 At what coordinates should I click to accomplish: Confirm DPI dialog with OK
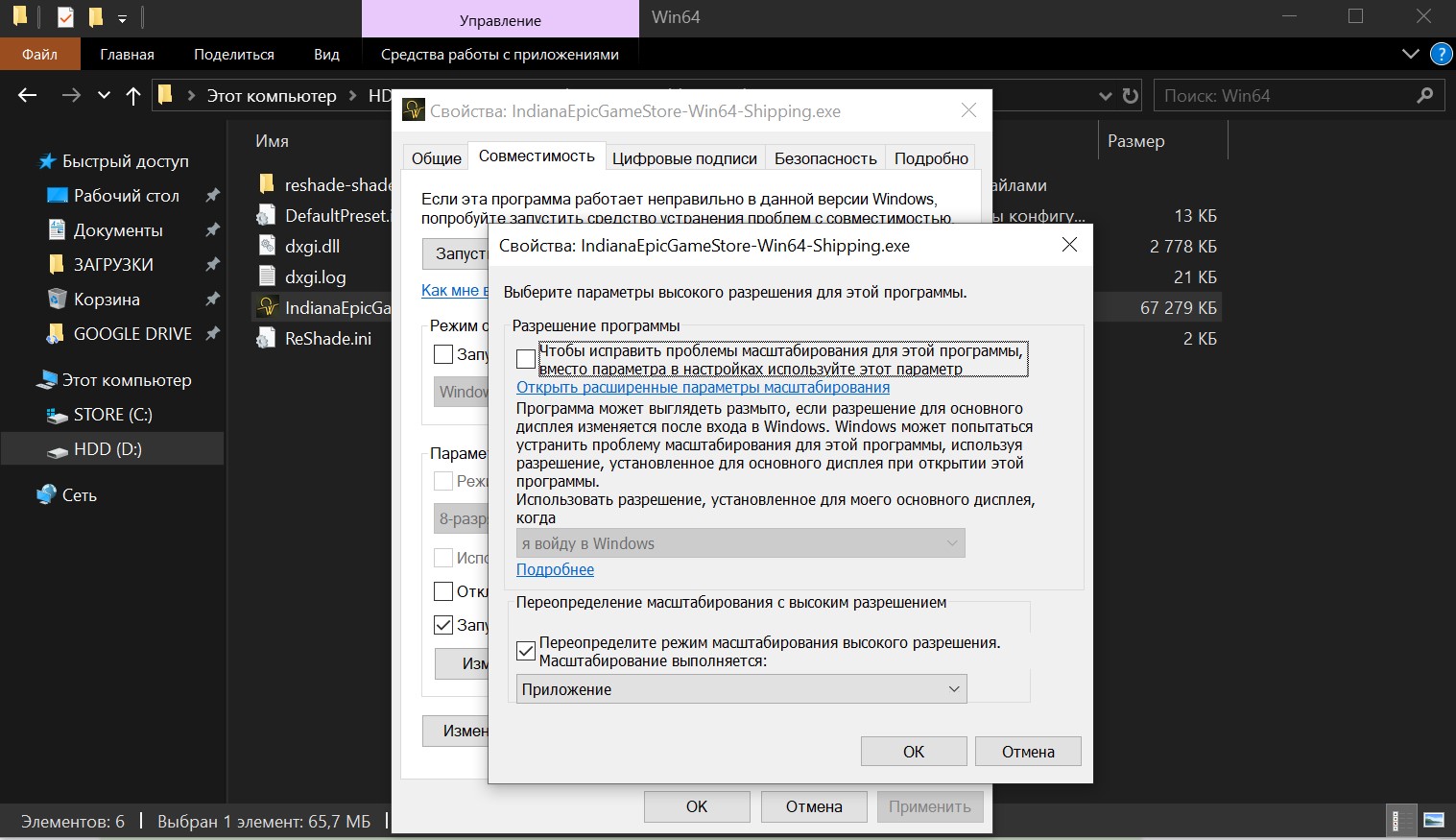coord(914,752)
